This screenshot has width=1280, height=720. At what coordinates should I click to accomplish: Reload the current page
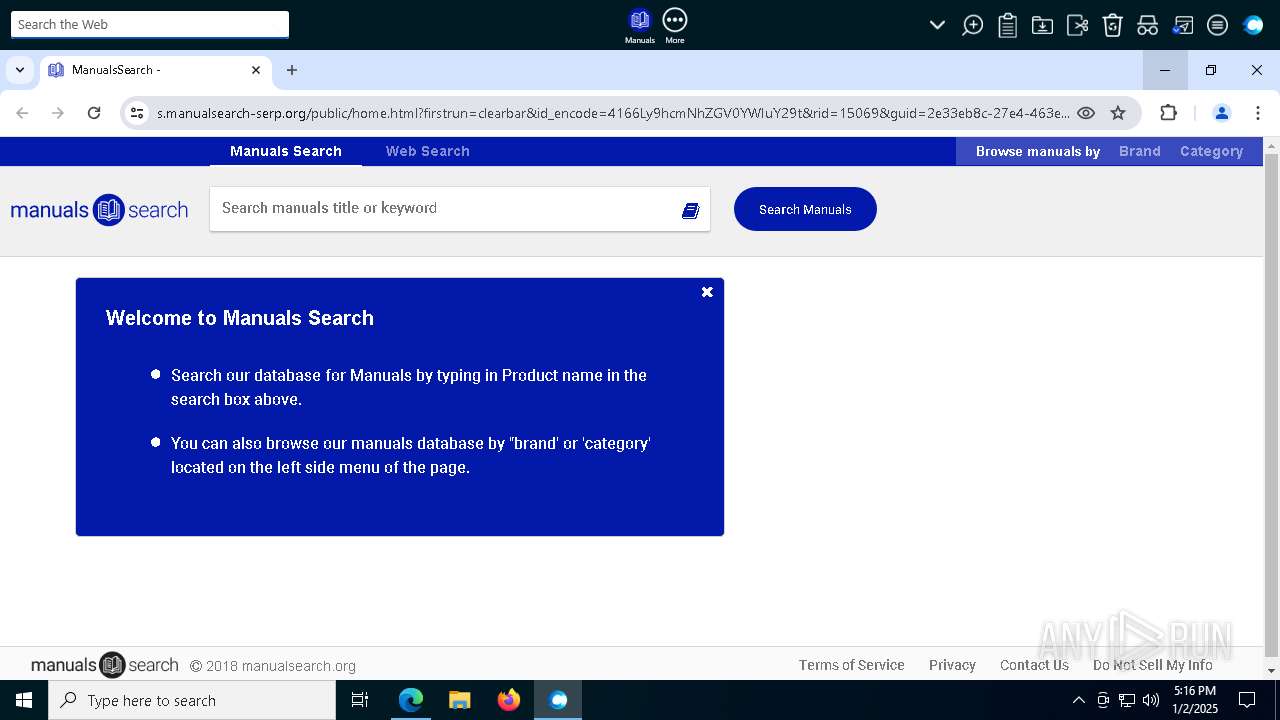94,113
